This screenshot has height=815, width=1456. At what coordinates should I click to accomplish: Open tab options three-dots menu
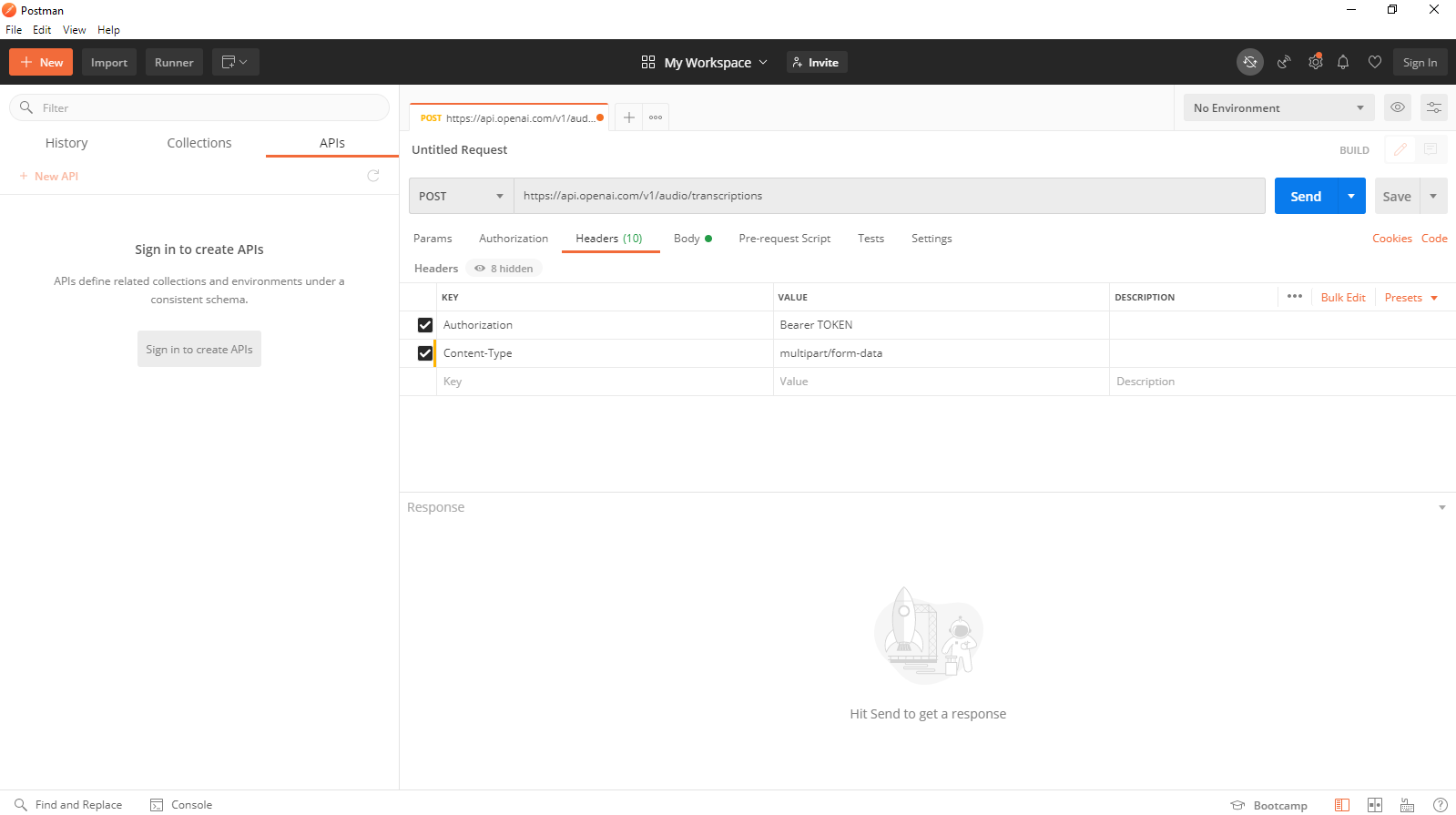point(656,117)
